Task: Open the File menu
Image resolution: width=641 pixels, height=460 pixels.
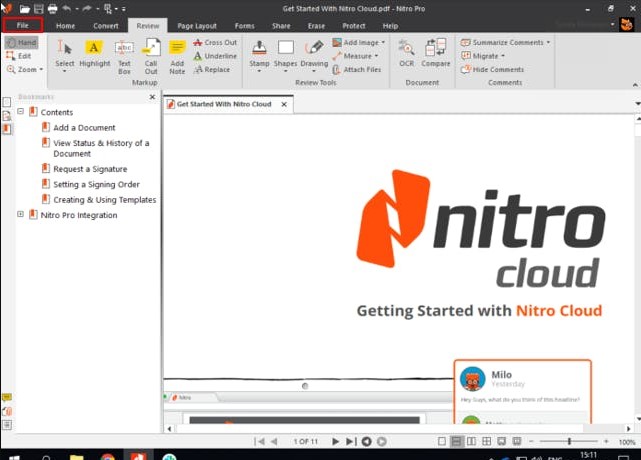Action: [x=22, y=25]
